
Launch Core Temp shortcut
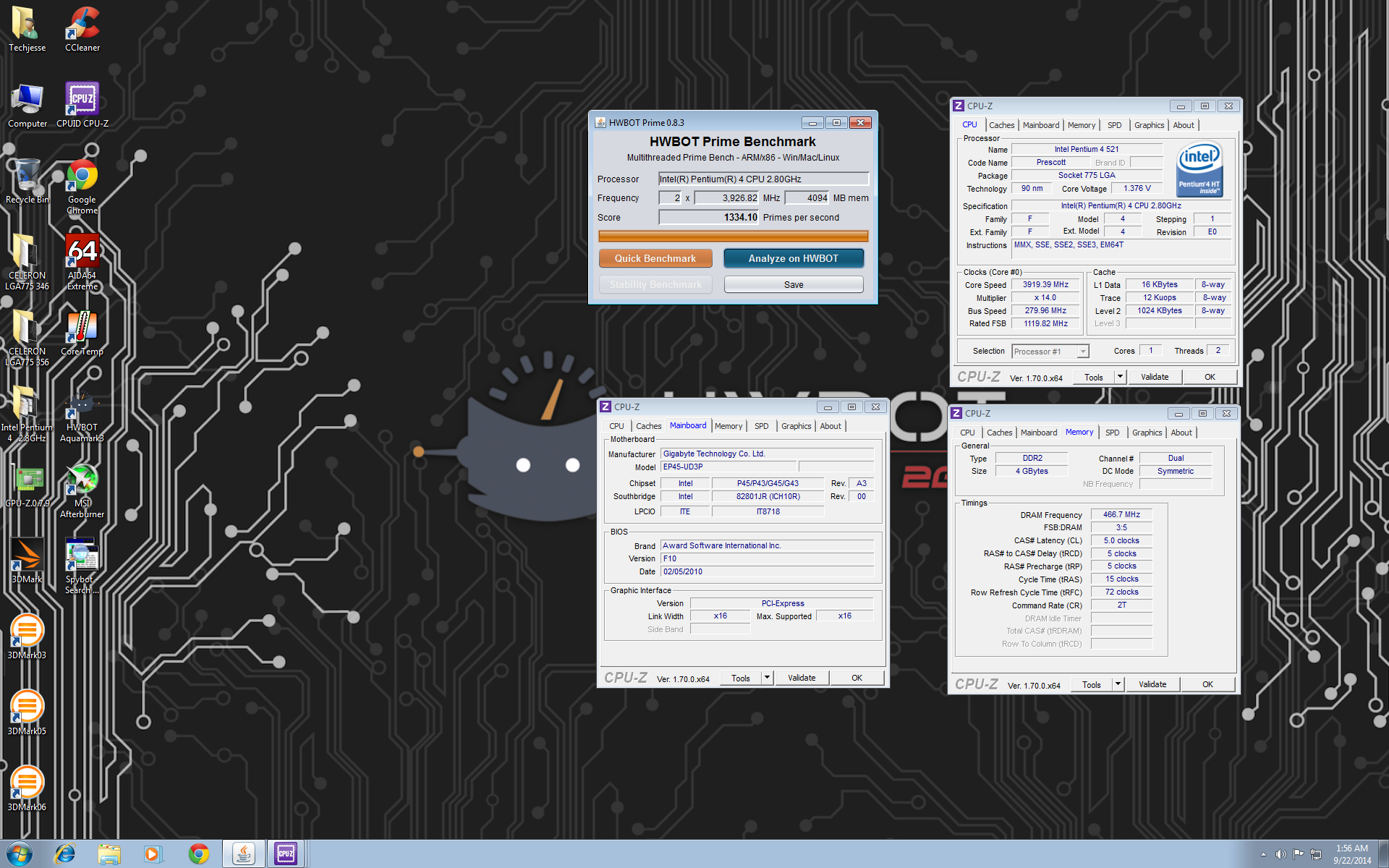pyautogui.click(x=82, y=333)
